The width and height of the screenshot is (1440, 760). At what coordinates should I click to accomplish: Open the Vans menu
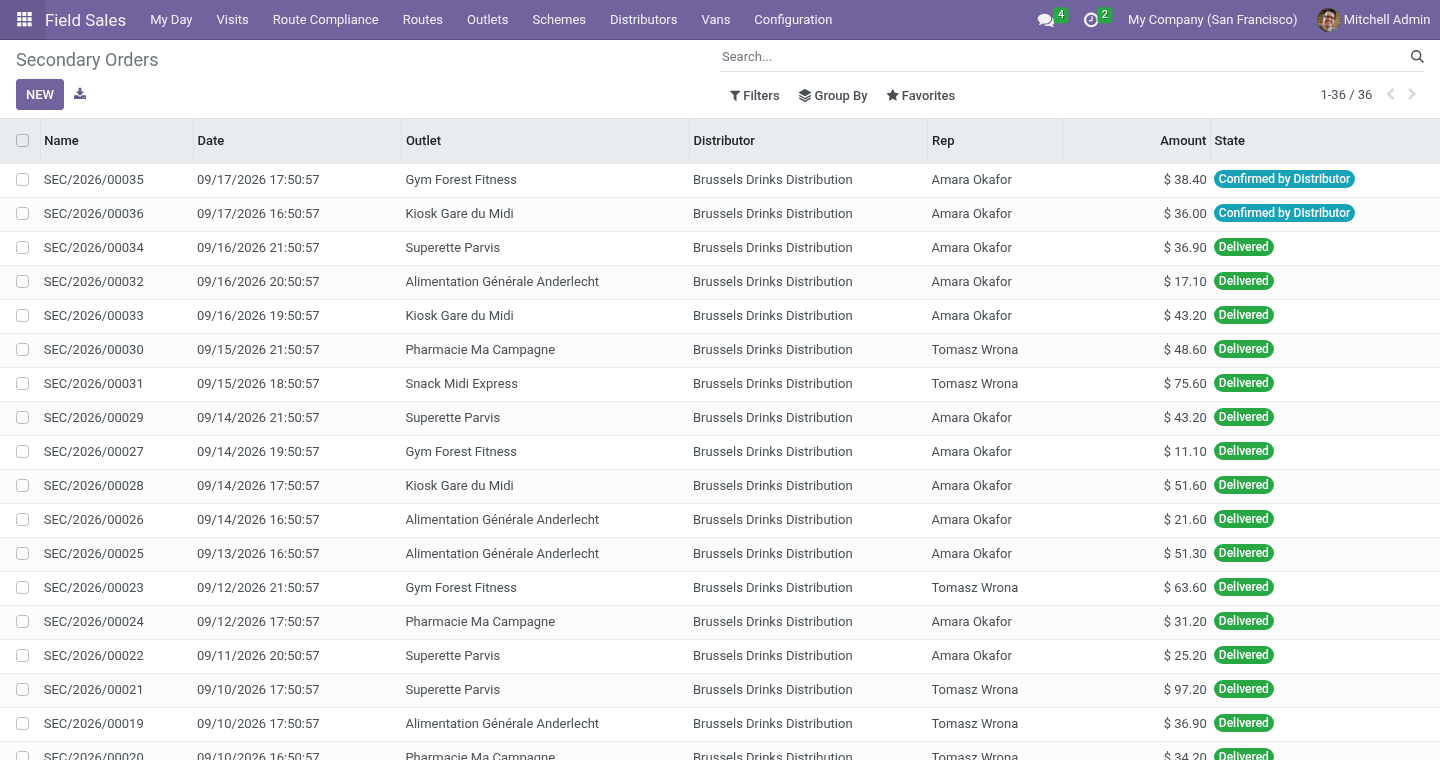point(716,20)
